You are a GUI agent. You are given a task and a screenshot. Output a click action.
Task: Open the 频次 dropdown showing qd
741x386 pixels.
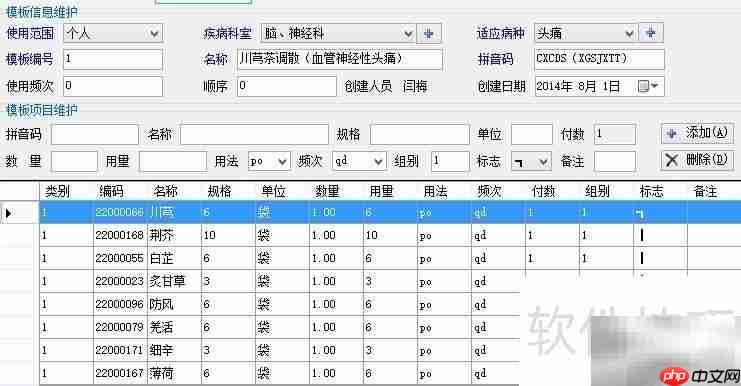click(378, 162)
